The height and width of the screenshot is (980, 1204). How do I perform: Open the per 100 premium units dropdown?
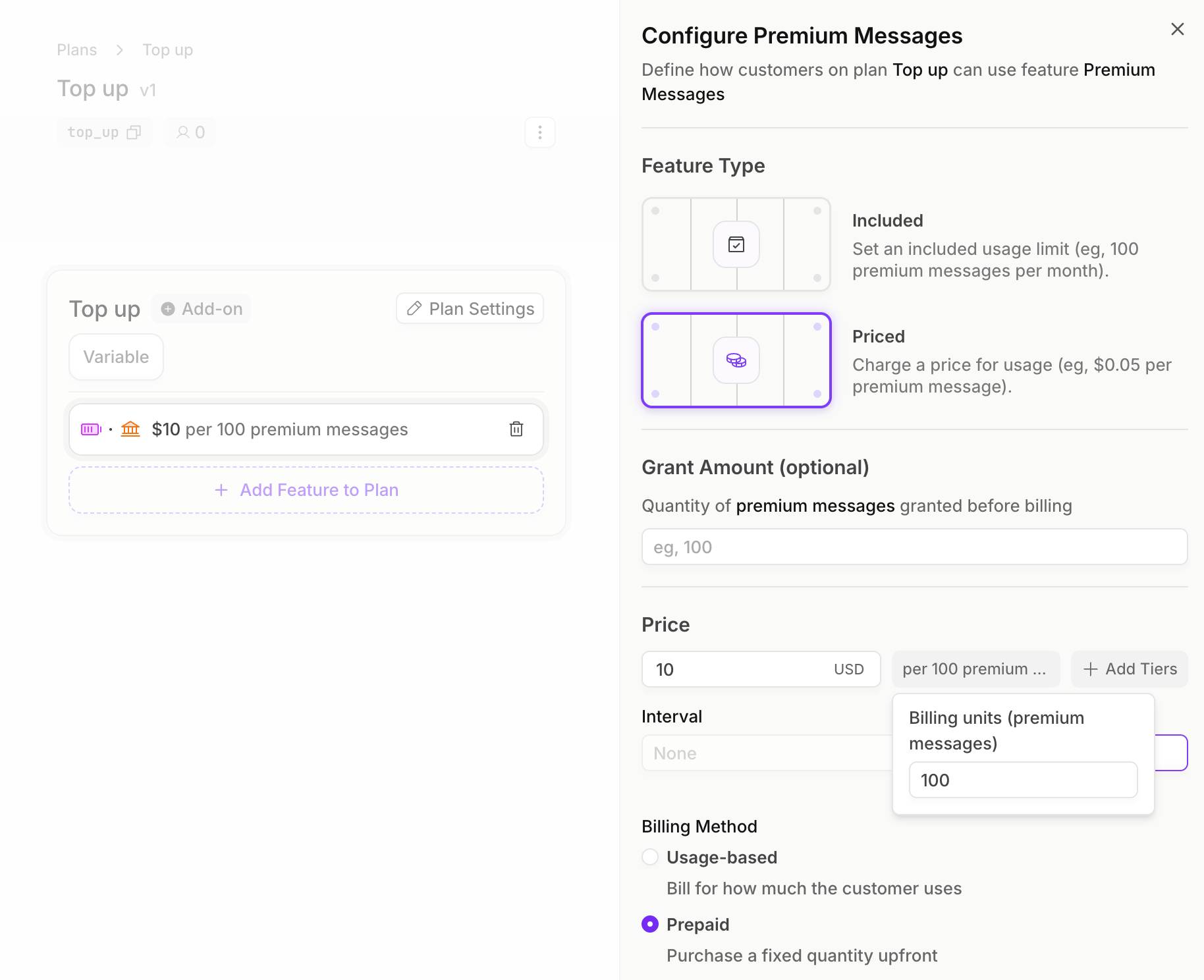pyautogui.click(x=975, y=669)
